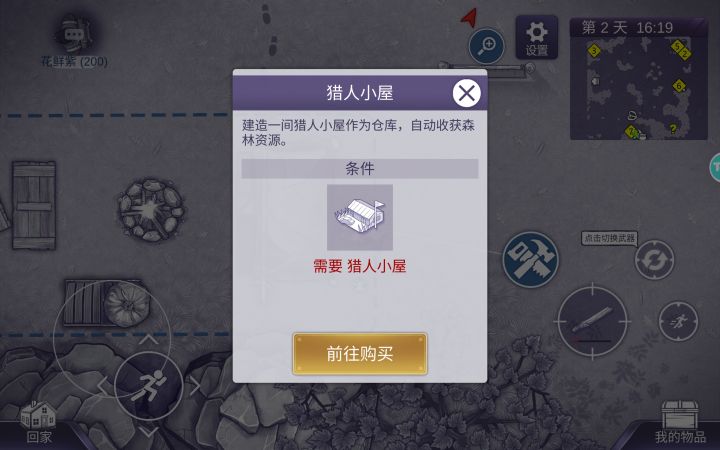The image size is (720, 450).
Task: Tap the joystick right chevron
Action: [195, 386]
